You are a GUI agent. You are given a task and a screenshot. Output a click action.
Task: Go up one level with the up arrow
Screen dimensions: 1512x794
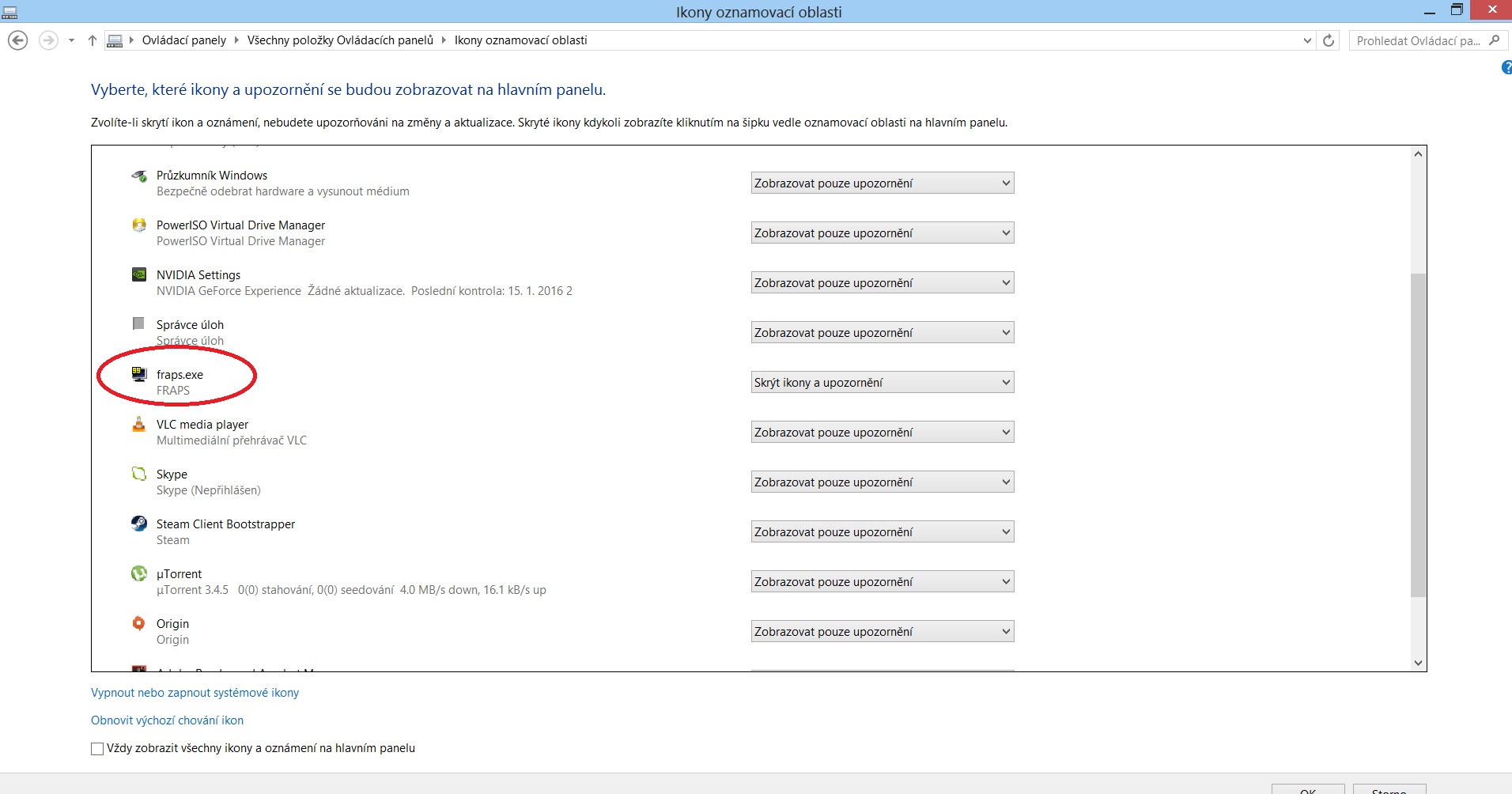pyautogui.click(x=93, y=40)
